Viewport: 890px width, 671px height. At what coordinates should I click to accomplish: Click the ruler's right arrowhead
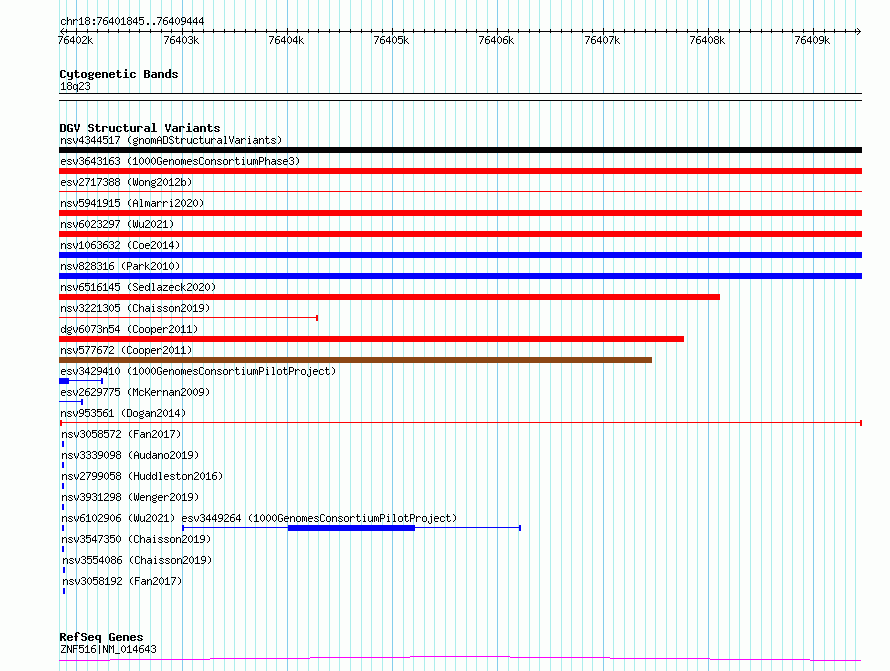859,31
